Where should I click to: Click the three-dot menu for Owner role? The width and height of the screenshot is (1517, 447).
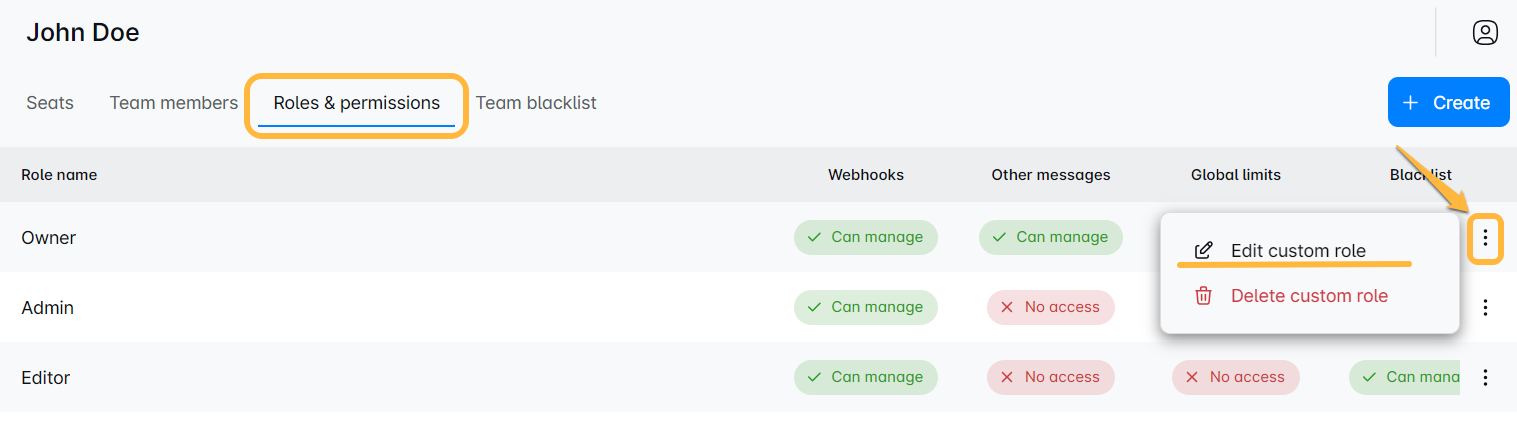pyautogui.click(x=1485, y=237)
